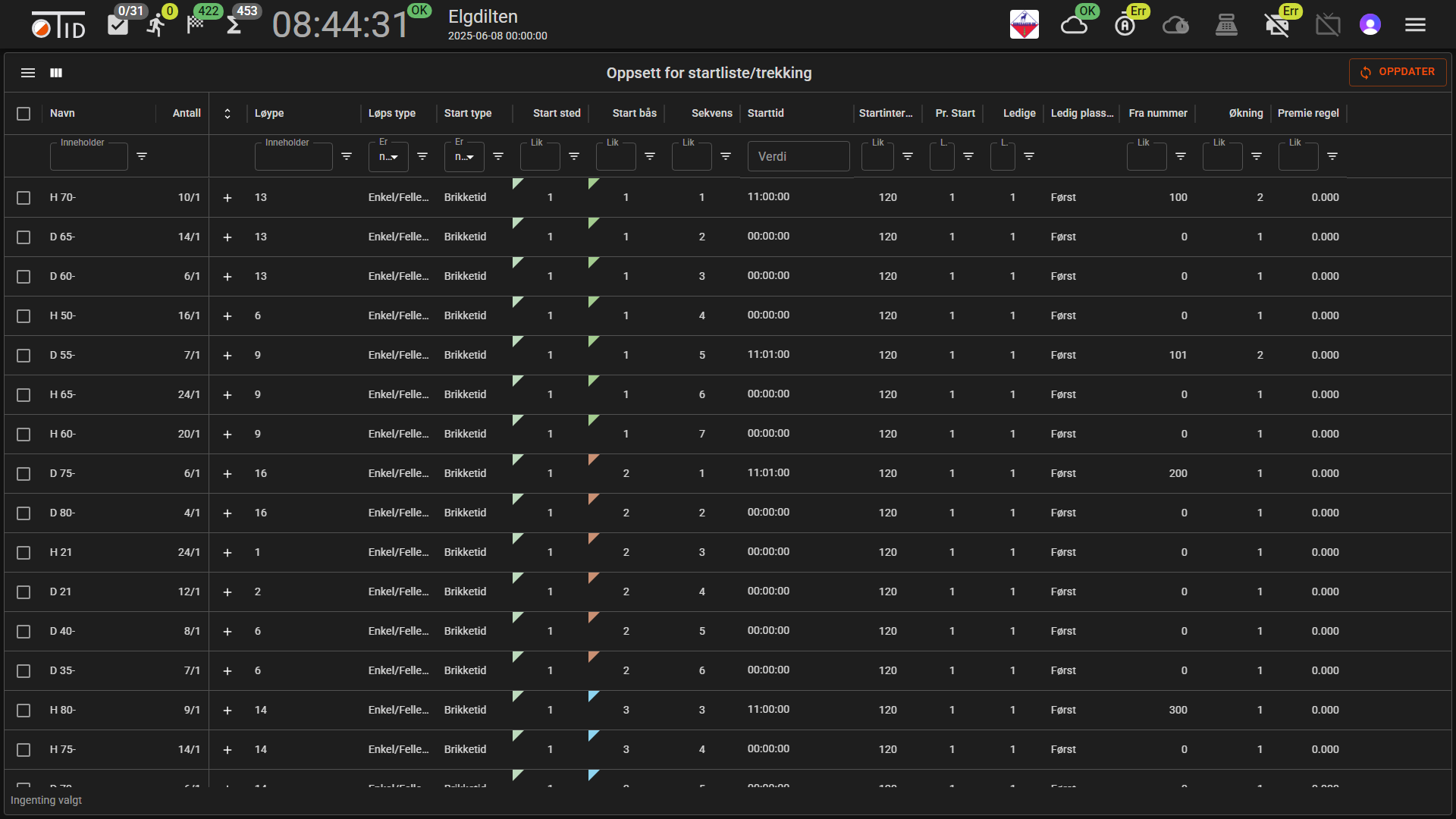Screen dimensions: 1456x819
Task: Expand the row H 70- with plus
Action: tap(227, 198)
